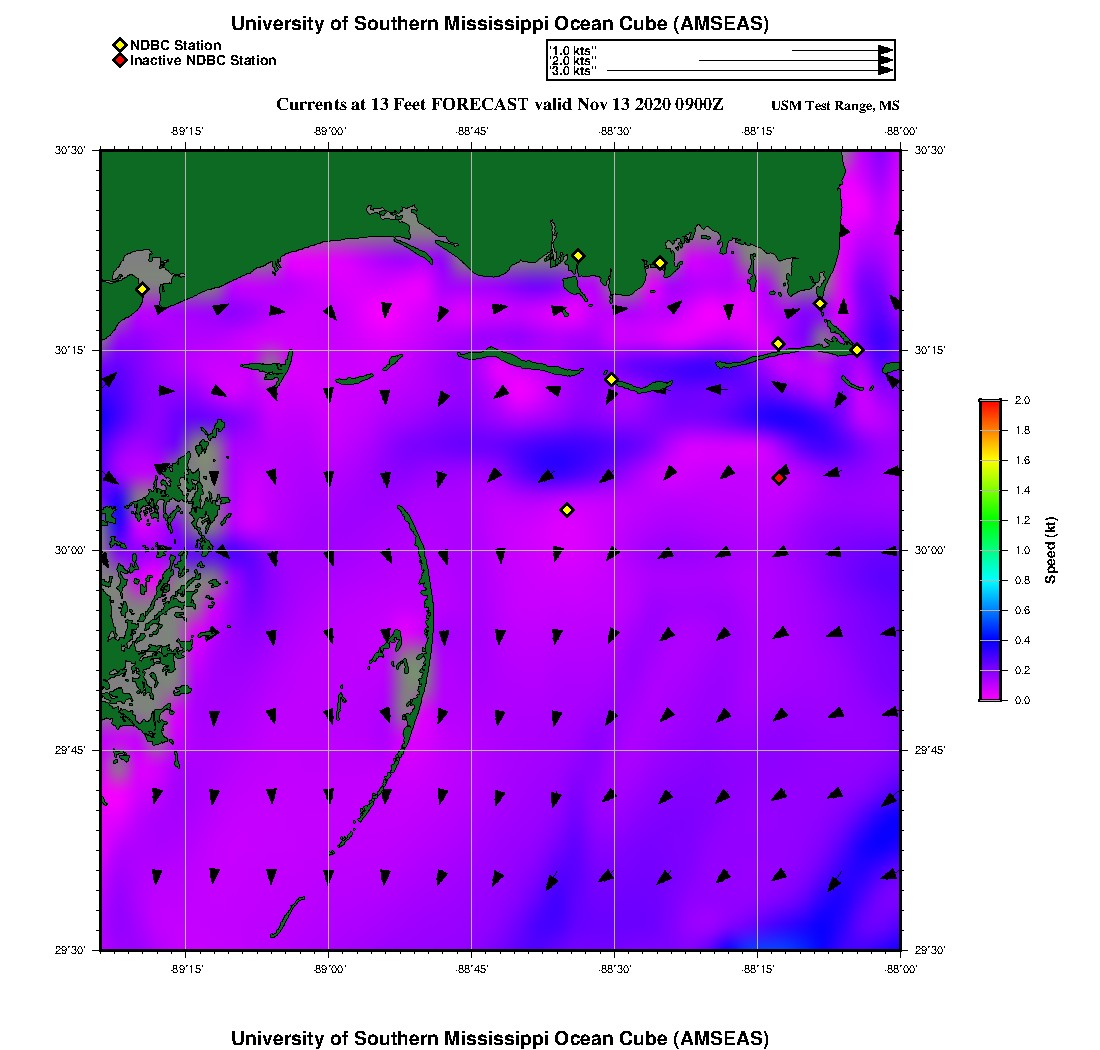Click the USM Test Range, MS label
The height and width of the screenshot is (1050, 1100).
(x=835, y=106)
